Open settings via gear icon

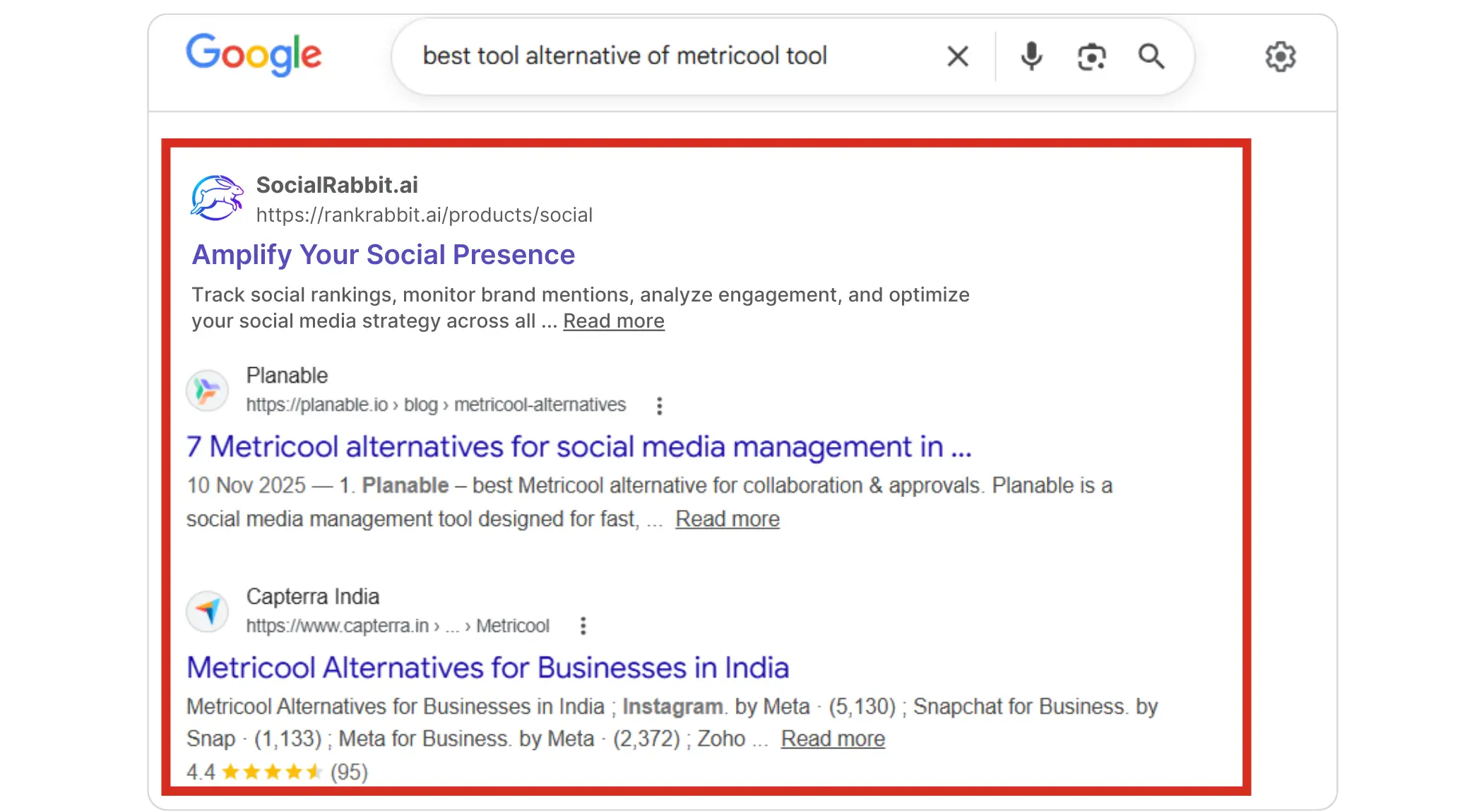(x=1280, y=56)
